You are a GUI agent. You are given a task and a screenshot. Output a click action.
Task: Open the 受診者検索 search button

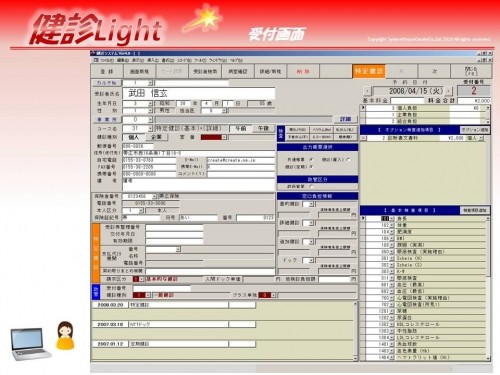pyautogui.click(x=205, y=71)
